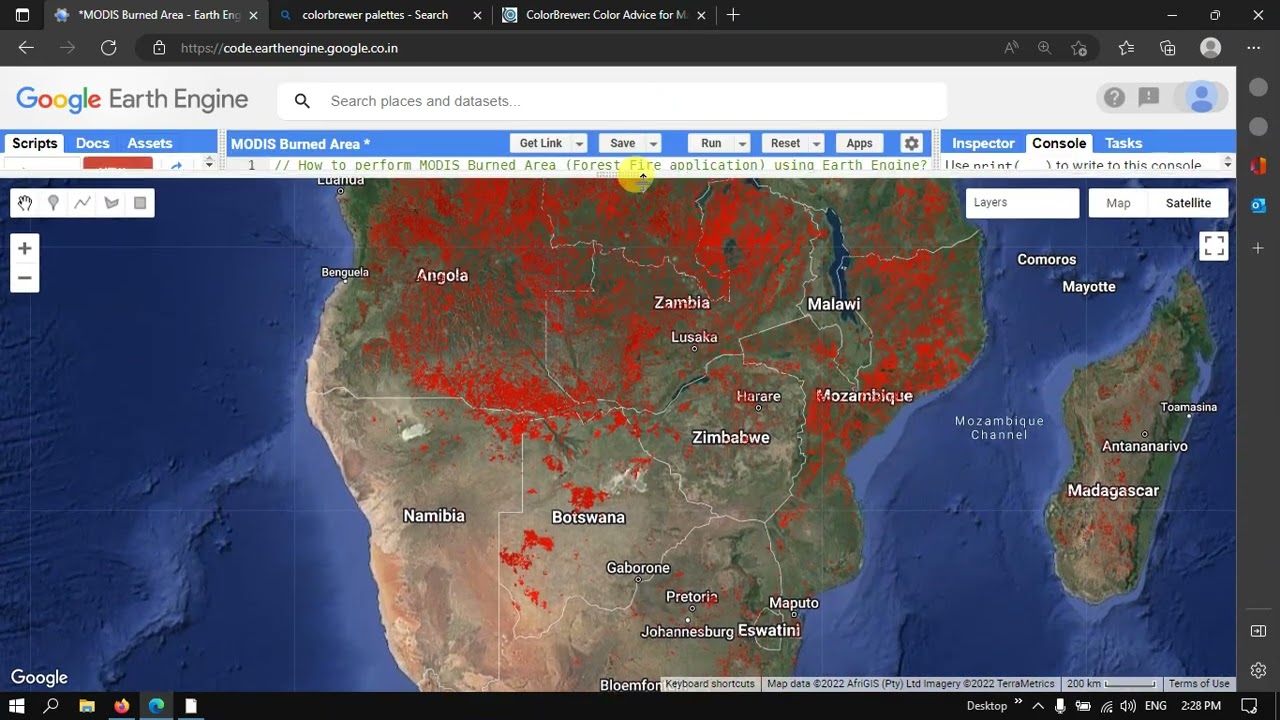1280x720 pixels.
Task: Choose the draw rectangle tool
Action: [x=140, y=203]
